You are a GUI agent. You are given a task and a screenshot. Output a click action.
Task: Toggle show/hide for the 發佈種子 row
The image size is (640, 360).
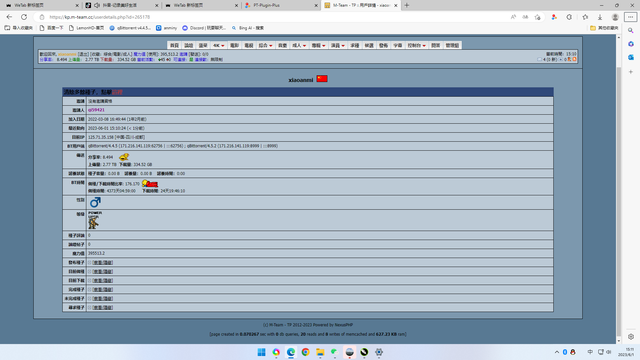pyautogui.click(x=102, y=262)
